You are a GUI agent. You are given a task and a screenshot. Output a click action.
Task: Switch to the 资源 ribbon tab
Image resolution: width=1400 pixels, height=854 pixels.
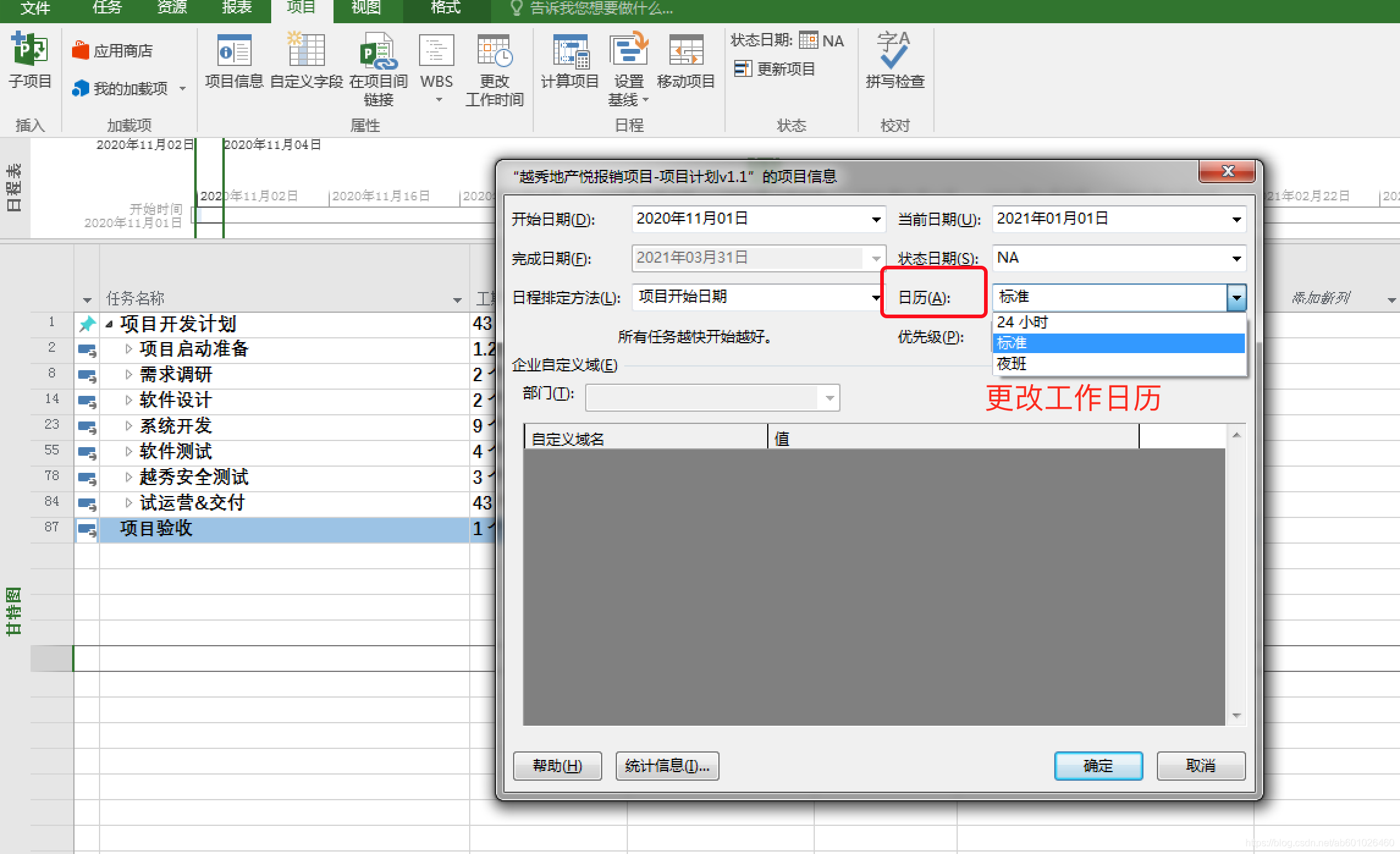(x=172, y=8)
